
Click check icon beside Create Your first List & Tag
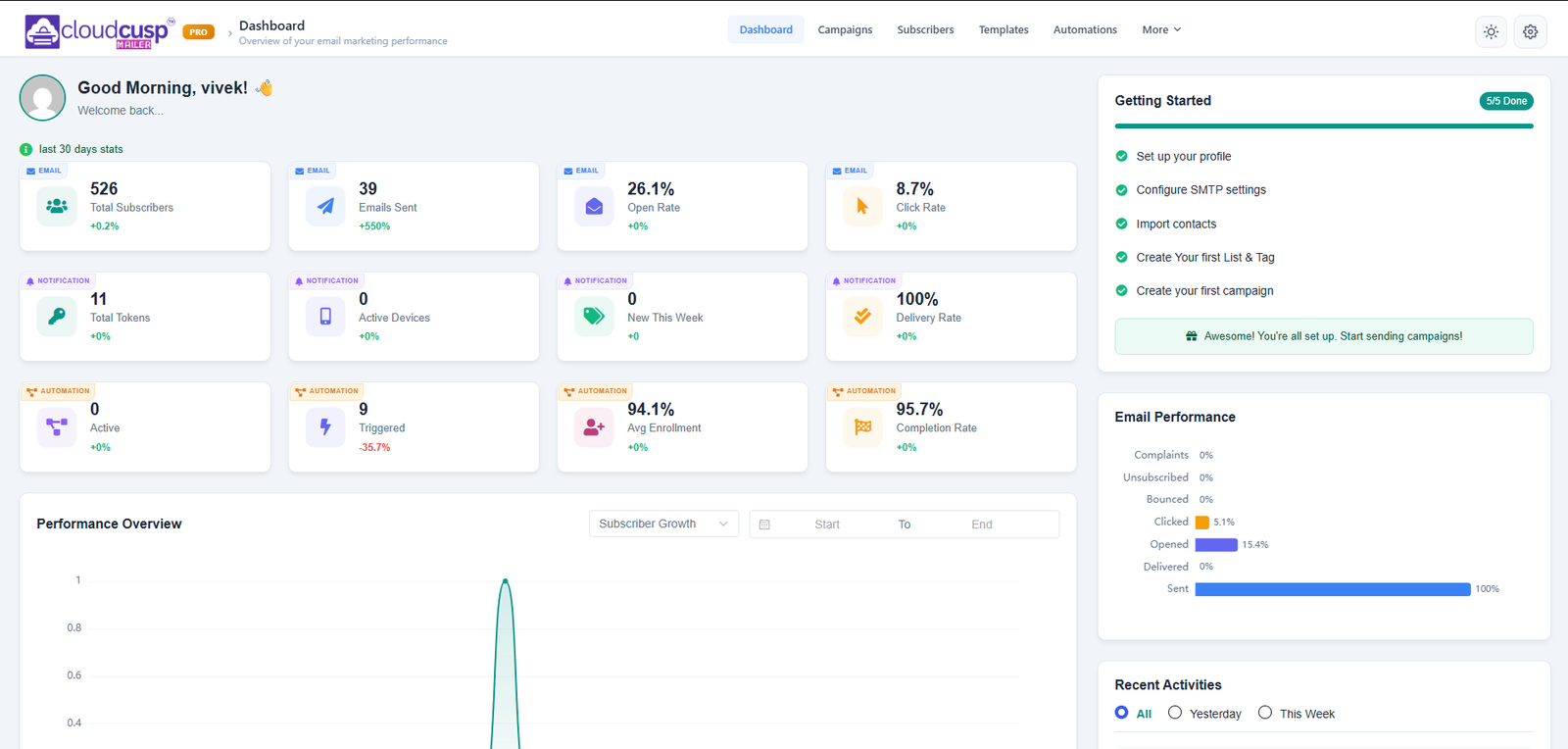point(1121,257)
